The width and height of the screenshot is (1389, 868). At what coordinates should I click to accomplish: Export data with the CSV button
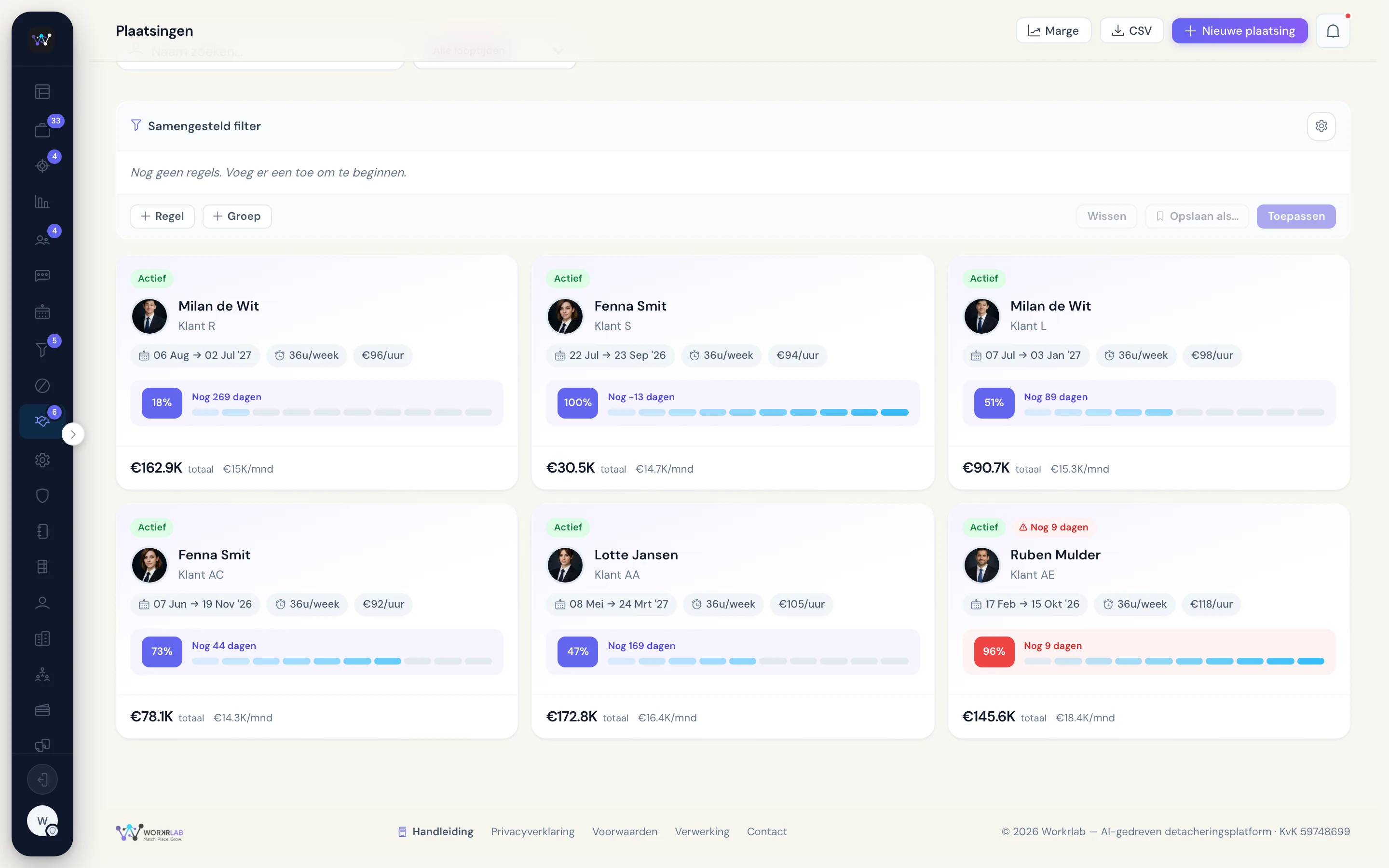1131,31
